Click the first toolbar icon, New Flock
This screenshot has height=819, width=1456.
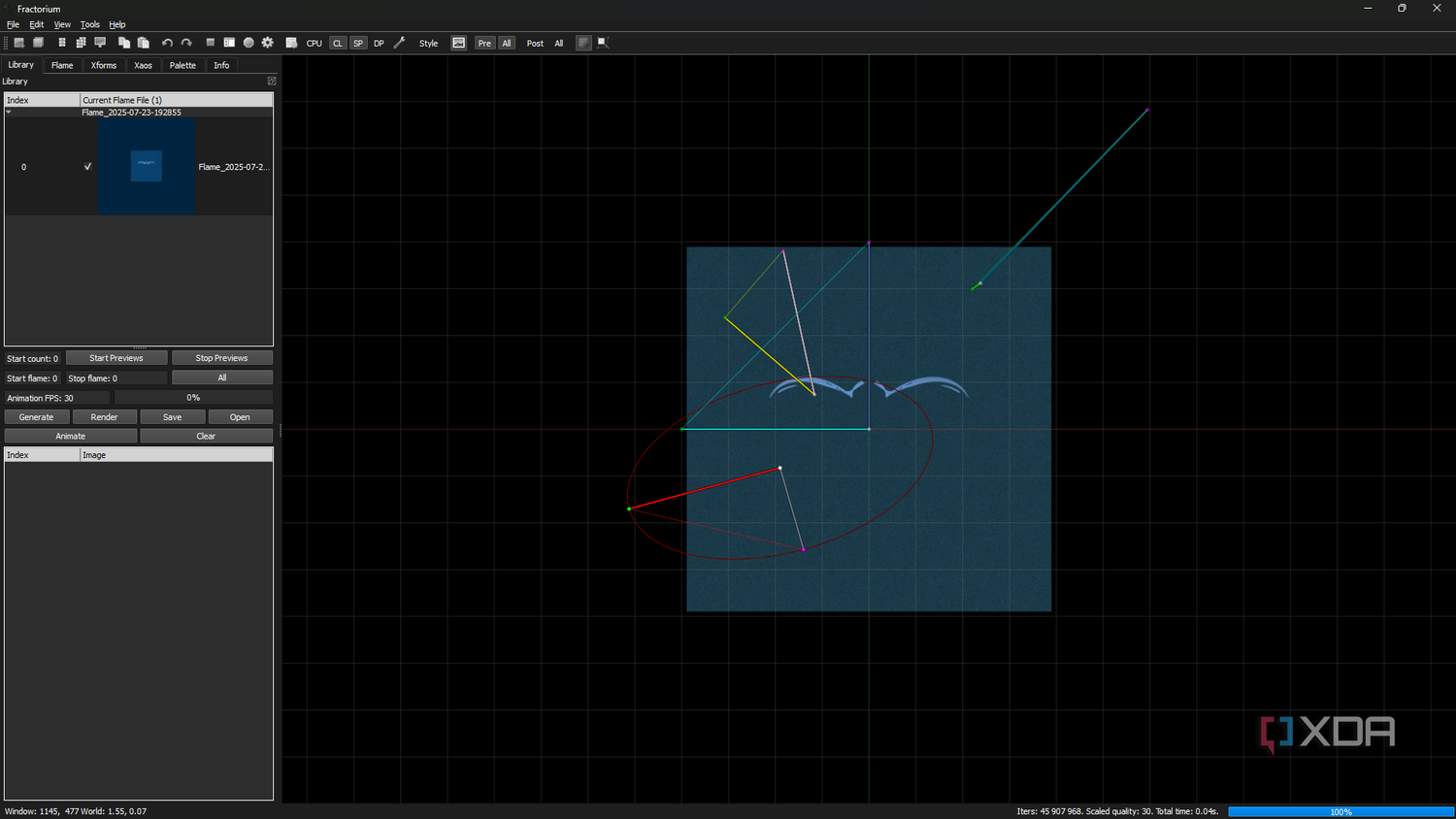(x=18, y=43)
